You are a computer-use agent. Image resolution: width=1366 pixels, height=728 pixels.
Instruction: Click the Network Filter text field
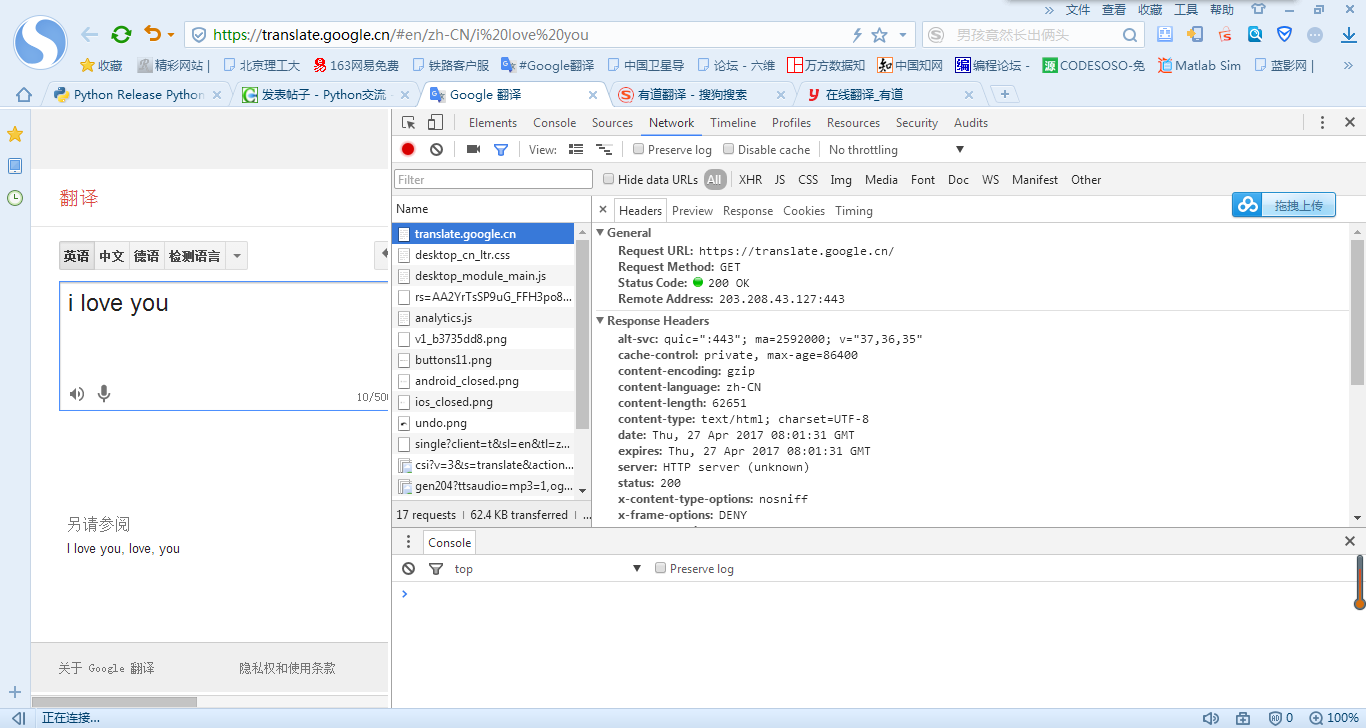coord(494,180)
